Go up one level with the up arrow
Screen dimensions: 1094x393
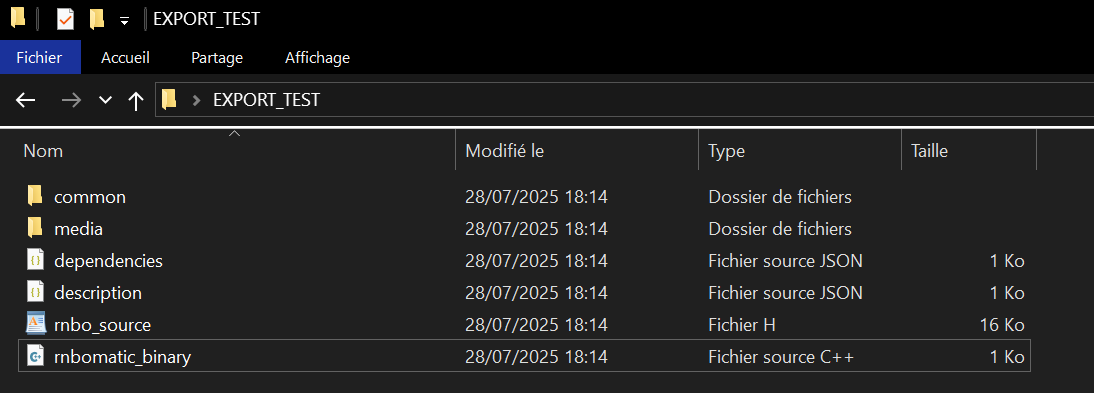click(135, 101)
